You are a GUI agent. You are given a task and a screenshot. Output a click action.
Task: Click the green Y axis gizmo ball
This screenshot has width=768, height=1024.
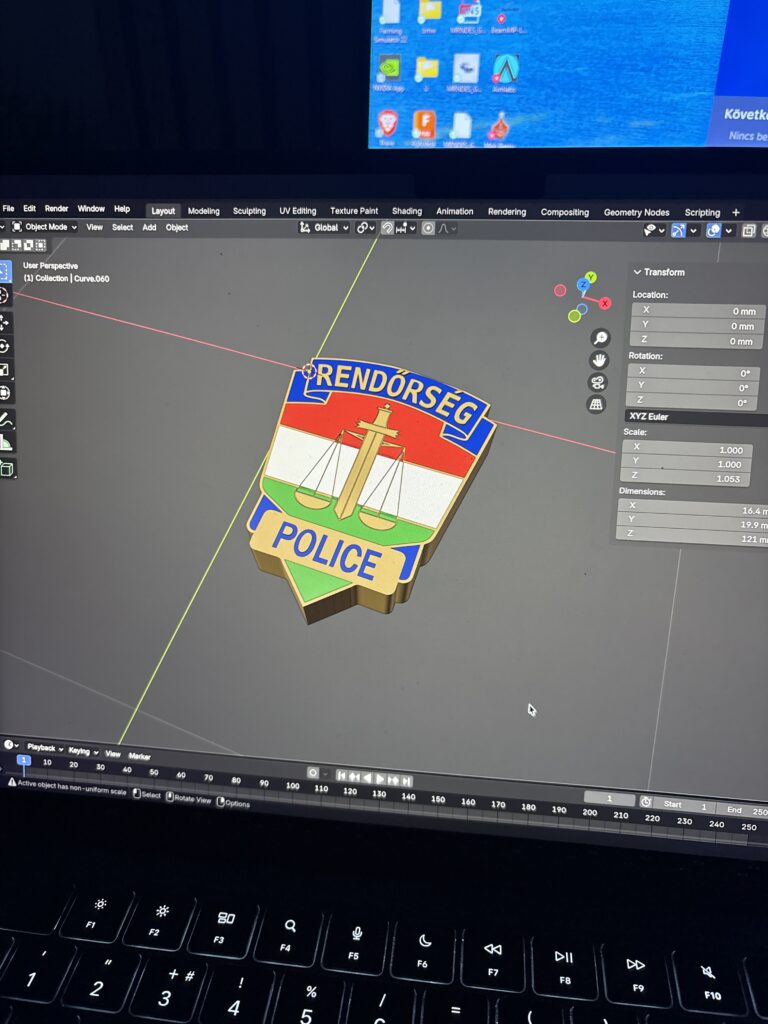pos(590,277)
